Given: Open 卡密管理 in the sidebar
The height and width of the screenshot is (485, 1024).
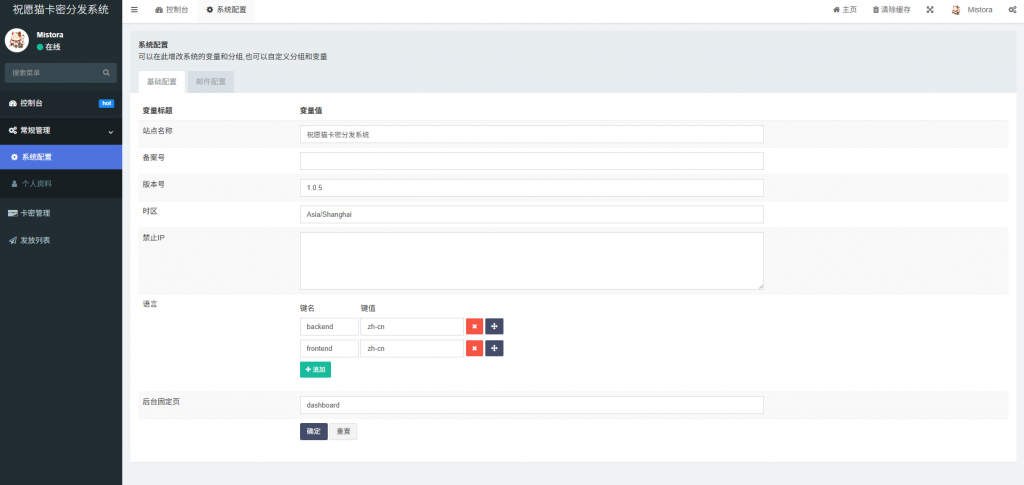Looking at the screenshot, I should 61,213.
